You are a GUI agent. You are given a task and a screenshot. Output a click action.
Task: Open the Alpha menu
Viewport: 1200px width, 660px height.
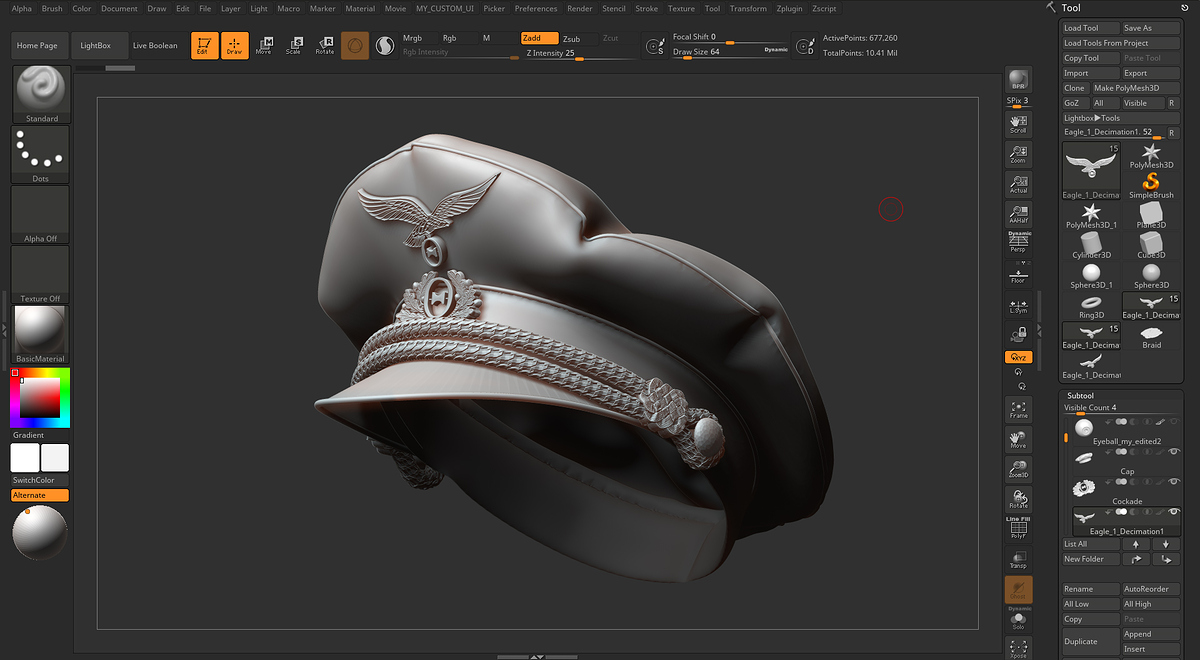(x=21, y=8)
